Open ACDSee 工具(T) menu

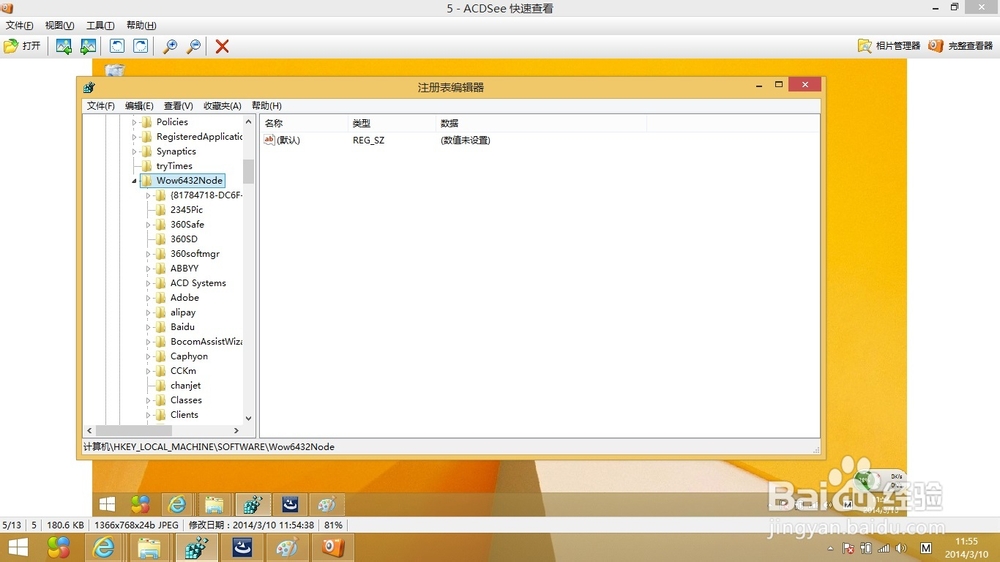[x=100, y=26]
